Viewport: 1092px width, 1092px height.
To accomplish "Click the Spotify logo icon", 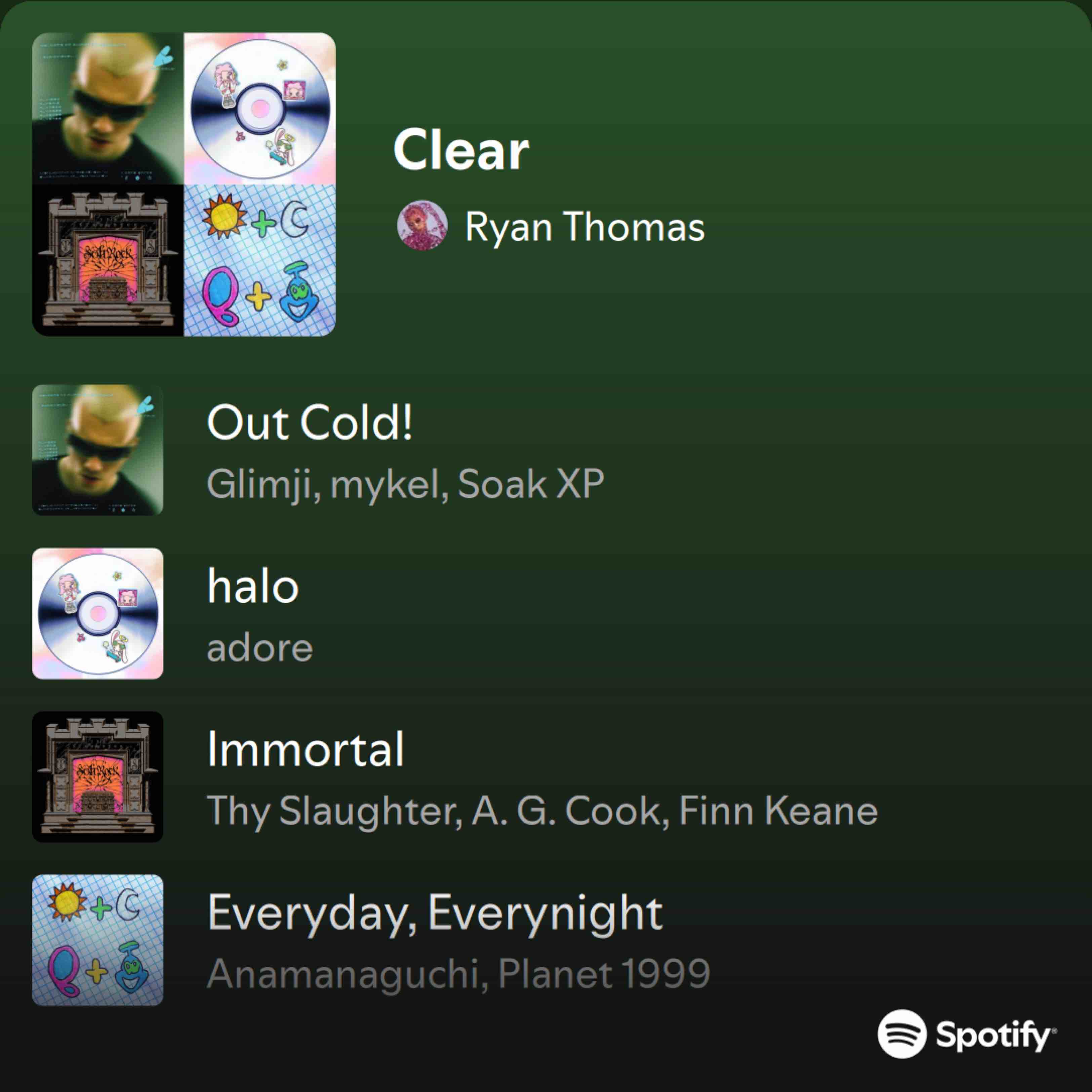I will point(901,1034).
